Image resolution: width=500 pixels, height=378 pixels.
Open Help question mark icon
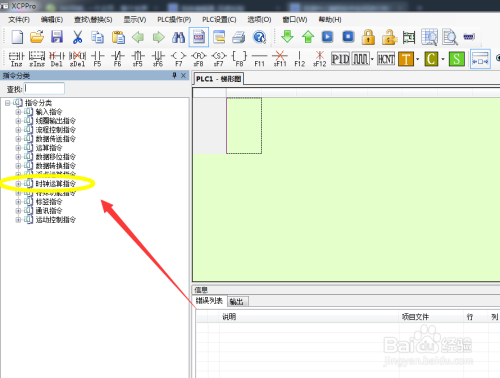point(259,37)
